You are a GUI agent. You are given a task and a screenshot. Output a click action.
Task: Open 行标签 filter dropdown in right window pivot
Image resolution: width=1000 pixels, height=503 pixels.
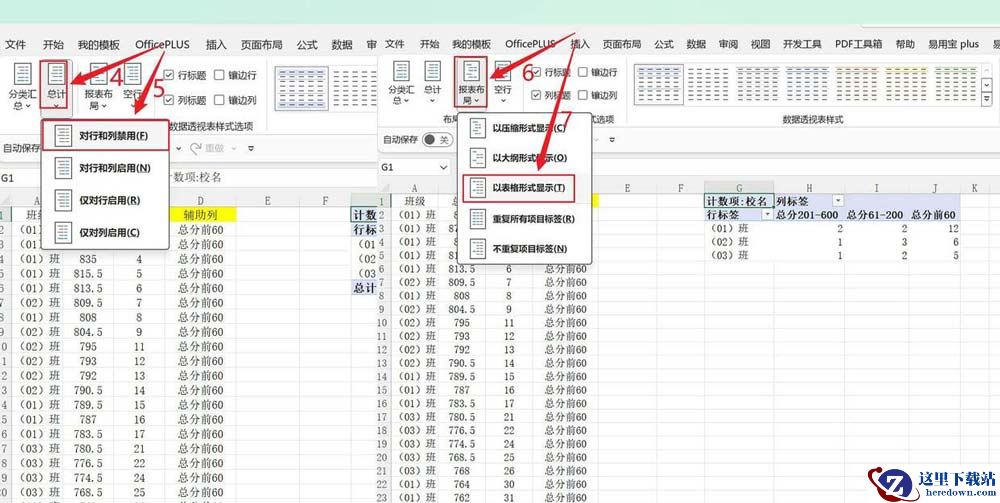(x=767, y=215)
